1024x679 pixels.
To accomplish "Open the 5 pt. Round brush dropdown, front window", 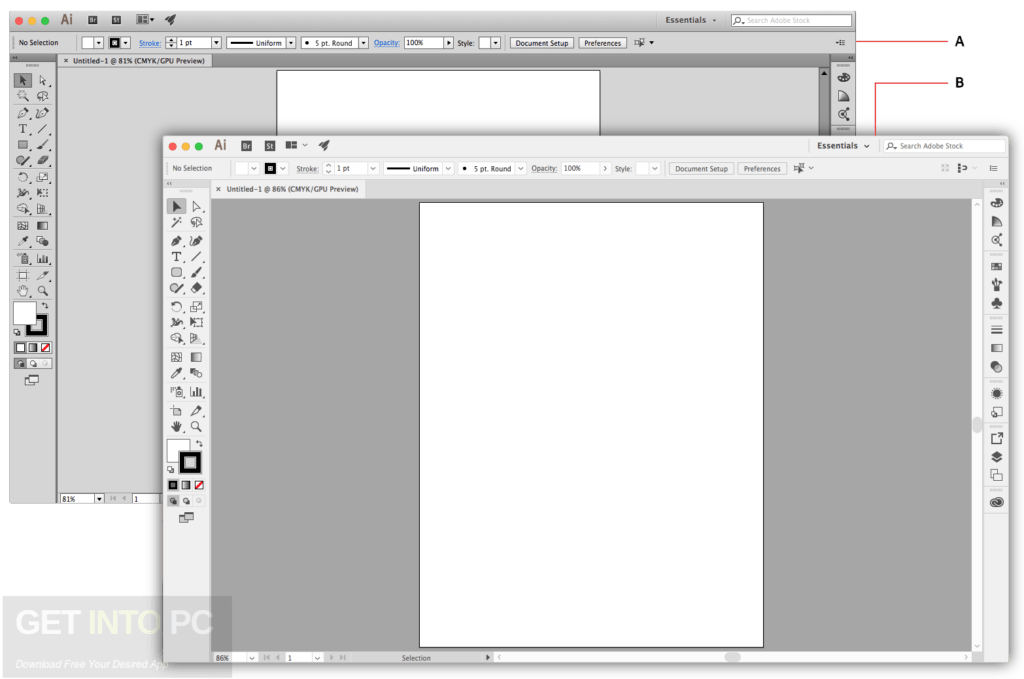I will (520, 168).
